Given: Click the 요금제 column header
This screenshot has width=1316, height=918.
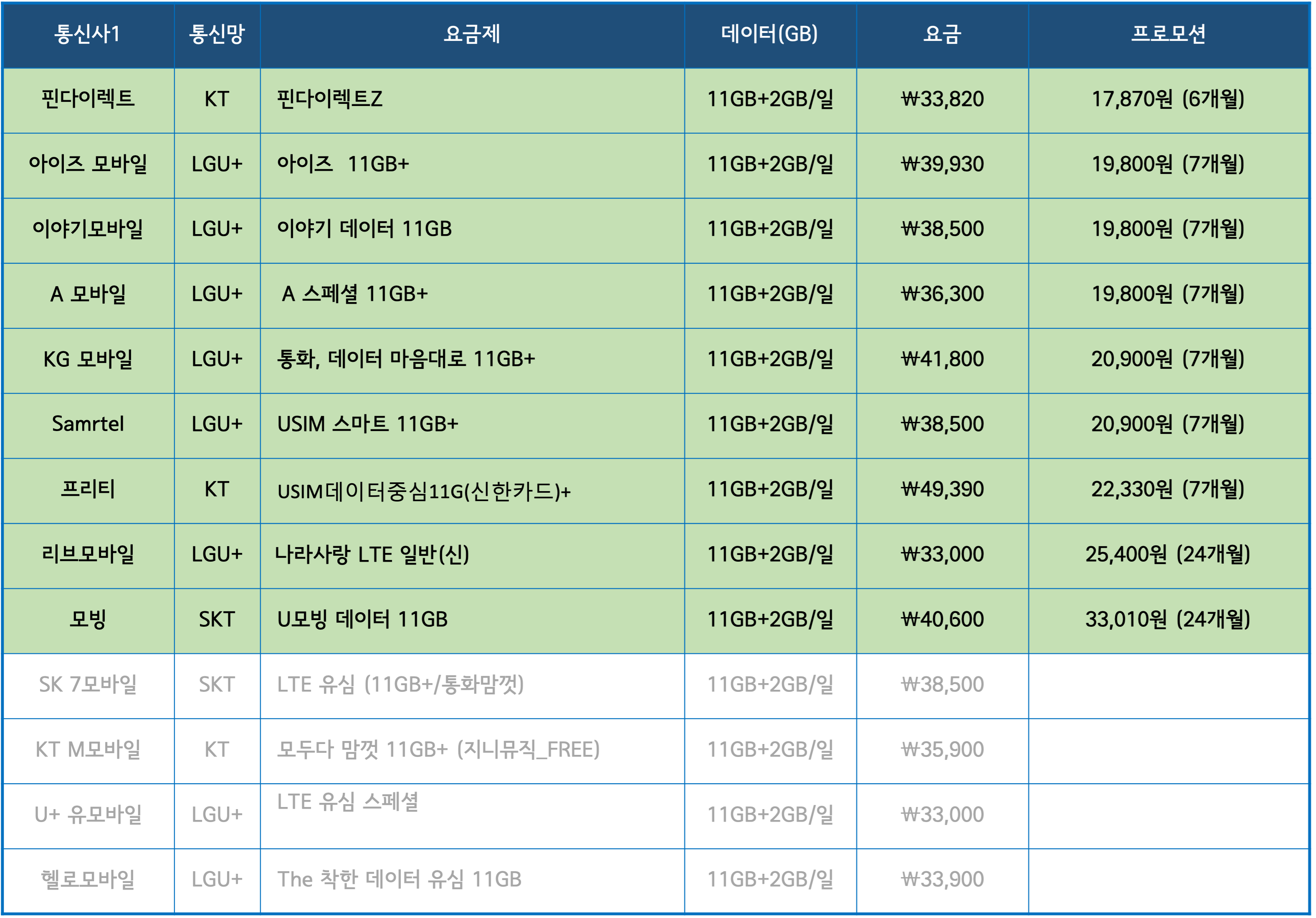Looking at the screenshot, I should click(x=472, y=35).
